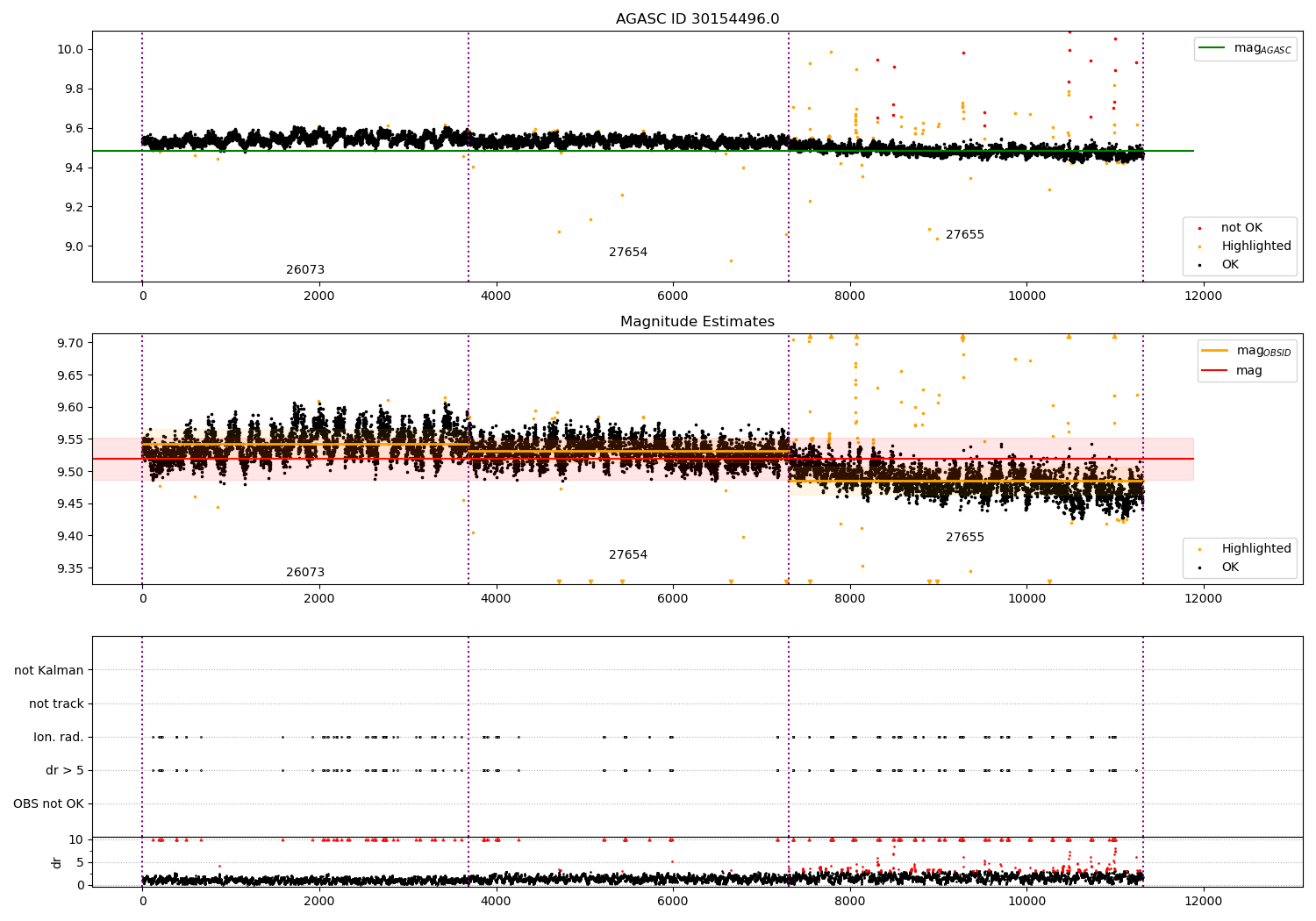
Task: Click the red line sample beside 'mag' legend entry
Action: pyautogui.click(x=1215, y=371)
